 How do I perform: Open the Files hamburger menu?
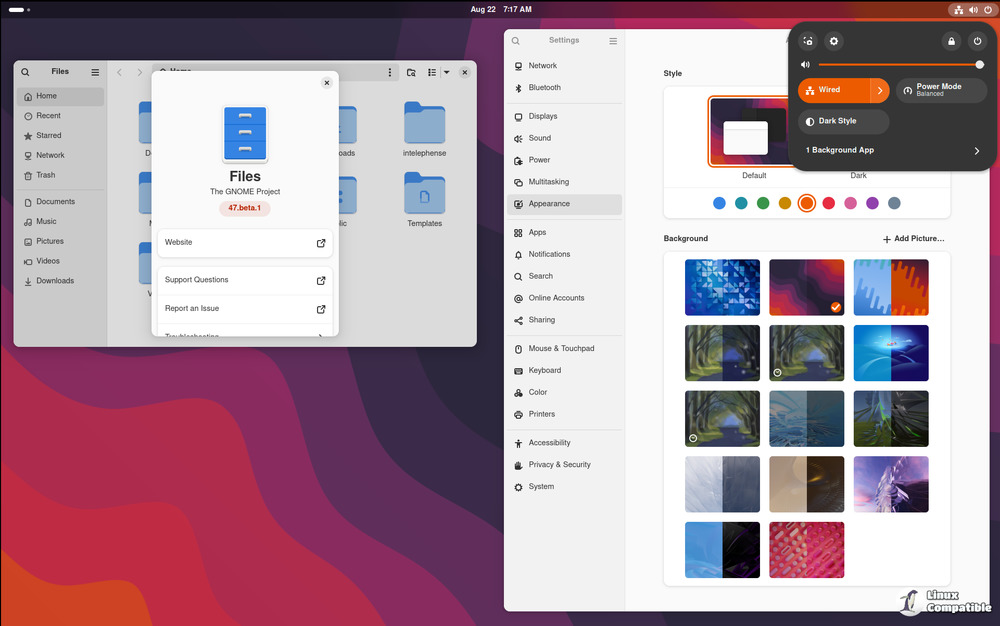coord(95,72)
